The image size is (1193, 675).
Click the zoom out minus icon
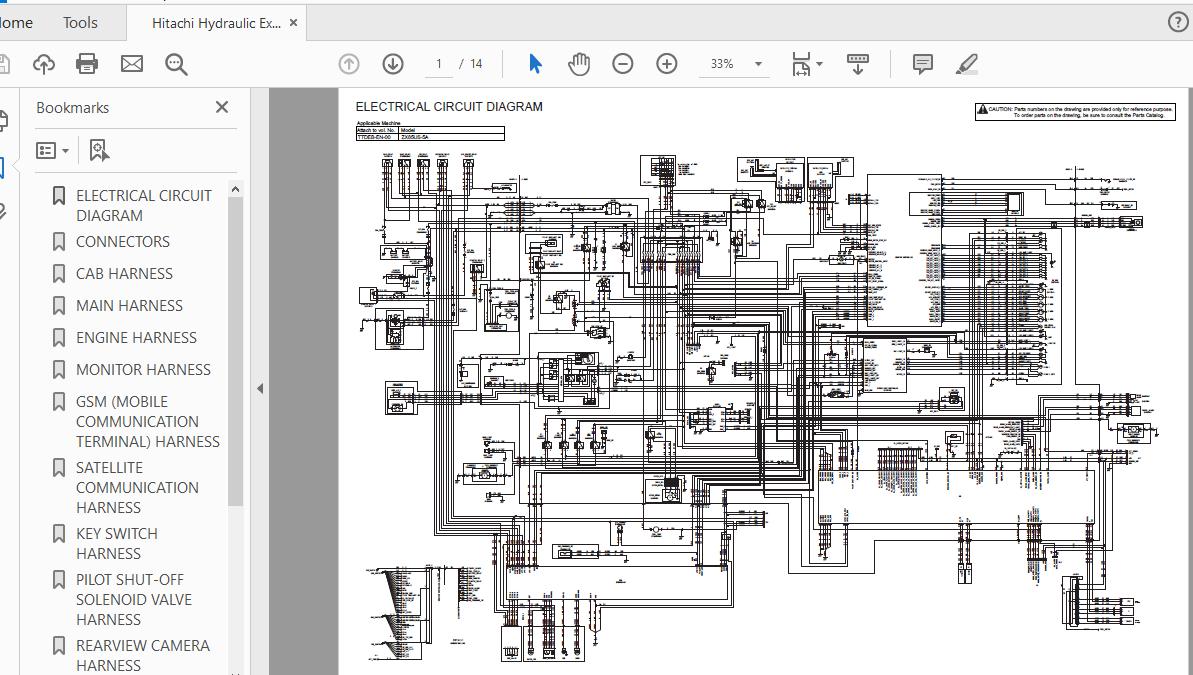pyautogui.click(x=622, y=64)
